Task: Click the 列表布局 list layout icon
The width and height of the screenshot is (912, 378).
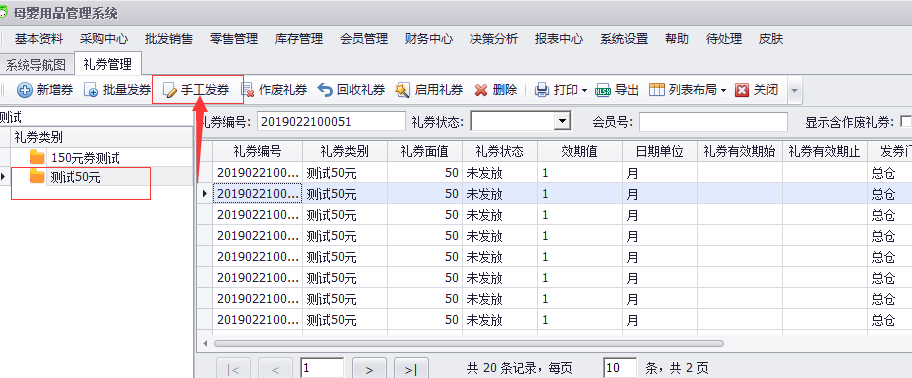Action: 657,90
